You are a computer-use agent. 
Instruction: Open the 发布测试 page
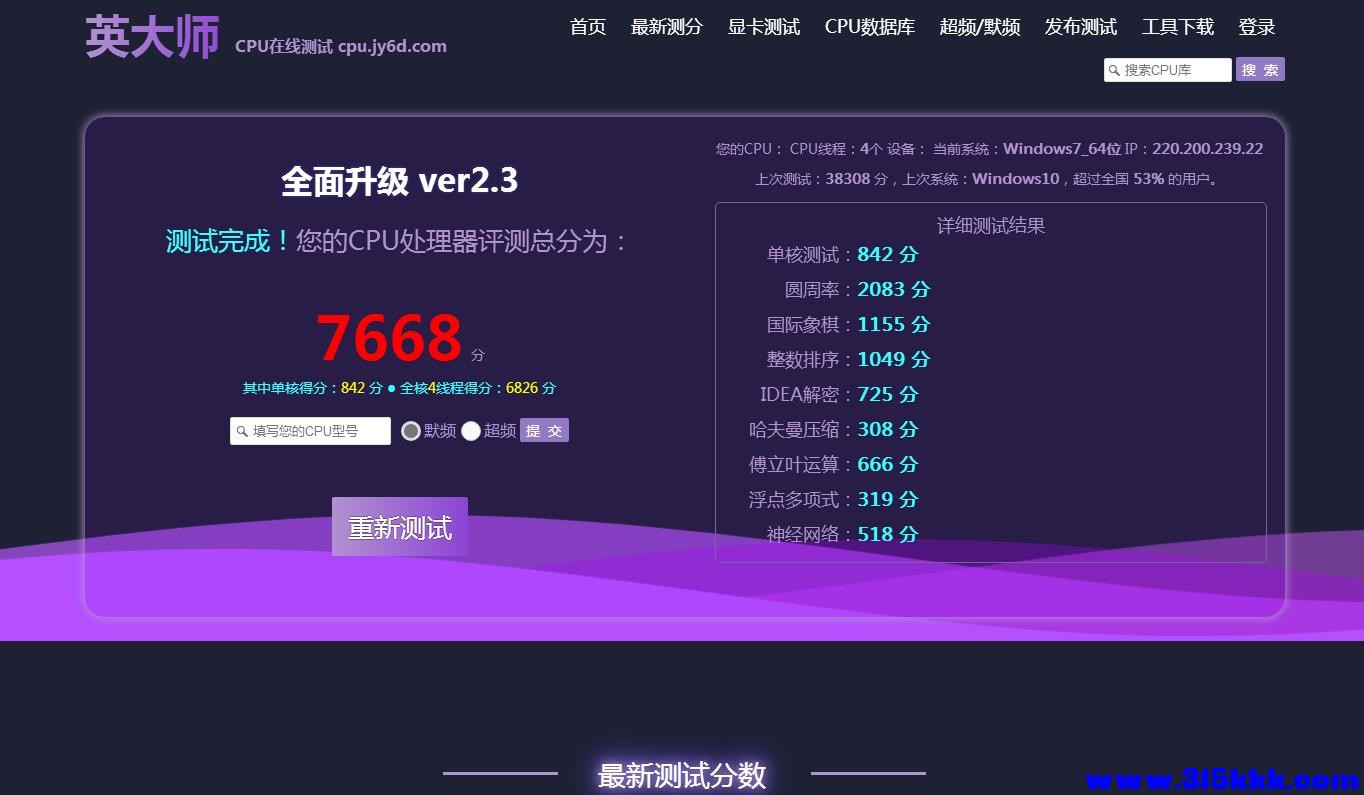(1080, 27)
